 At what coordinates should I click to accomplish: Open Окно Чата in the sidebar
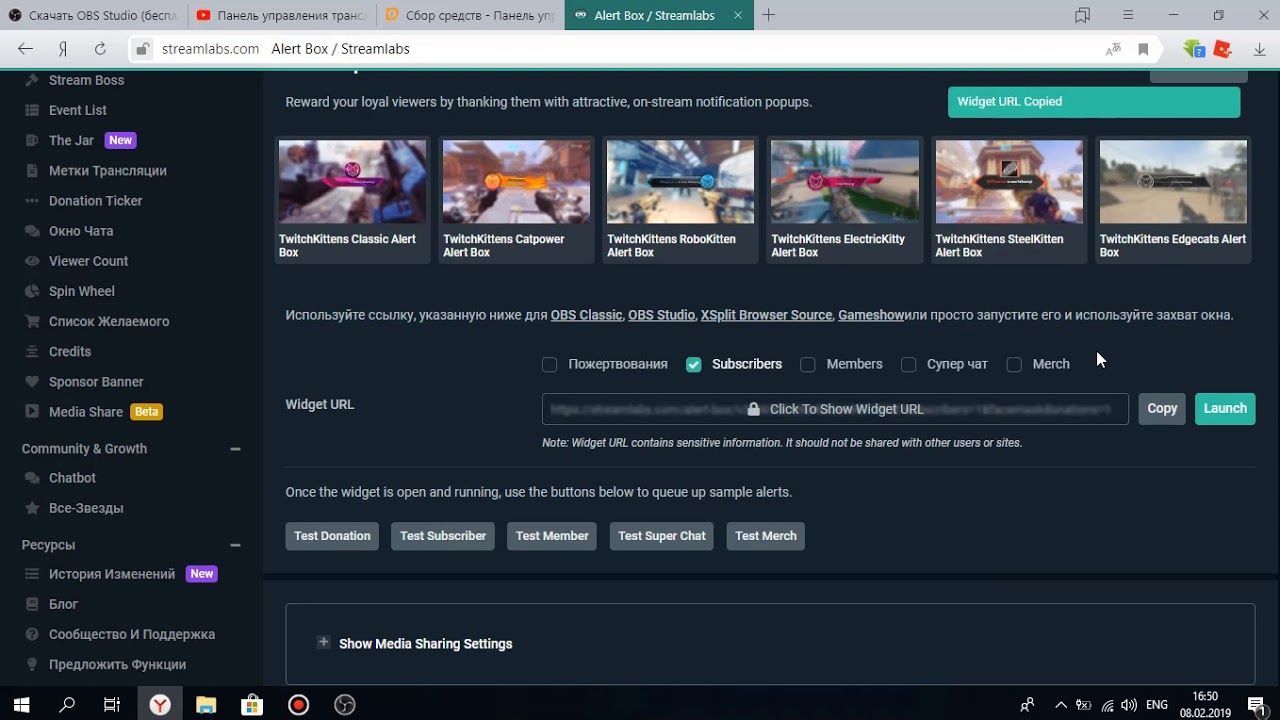tap(81, 231)
